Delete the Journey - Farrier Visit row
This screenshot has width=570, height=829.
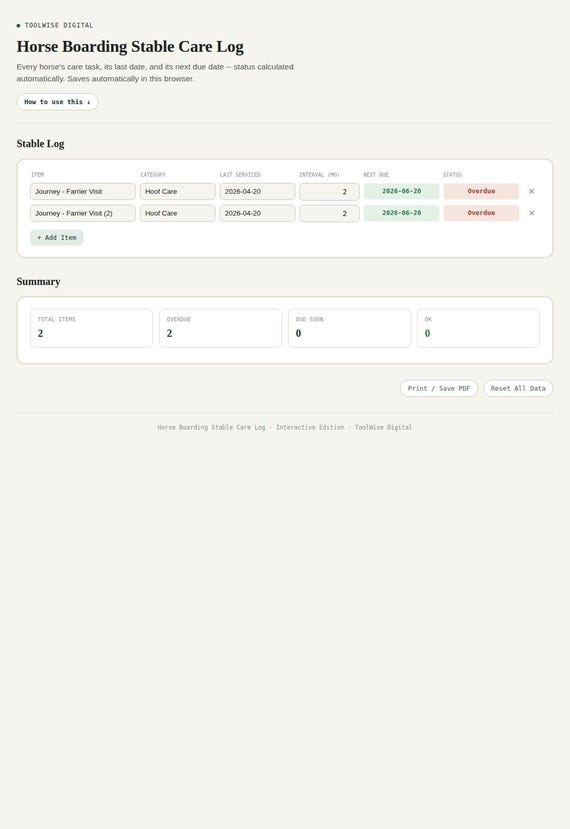(x=531, y=191)
